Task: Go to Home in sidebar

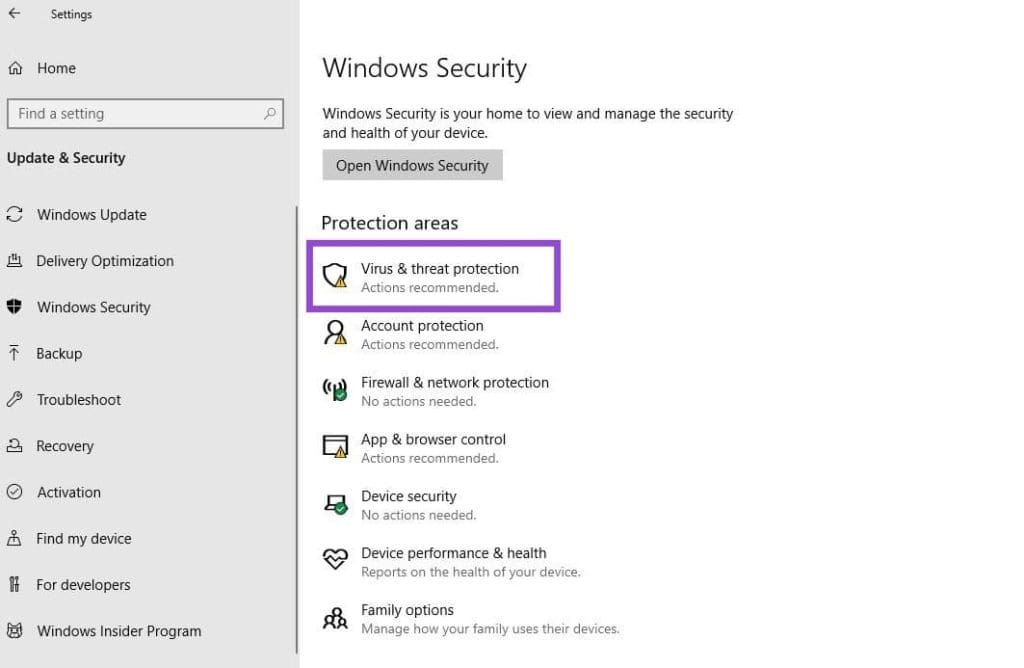Action: [x=56, y=68]
